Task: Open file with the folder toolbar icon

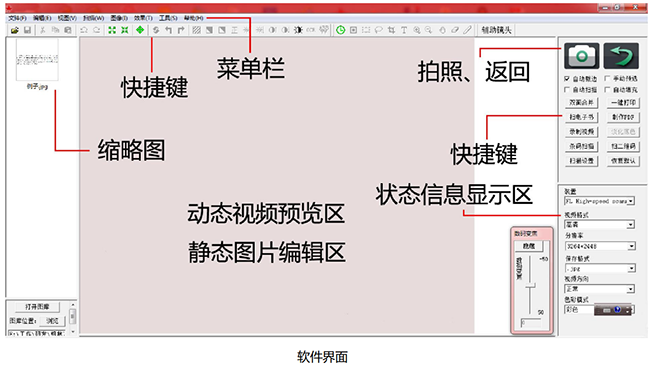Action: click(x=15, y=30)
